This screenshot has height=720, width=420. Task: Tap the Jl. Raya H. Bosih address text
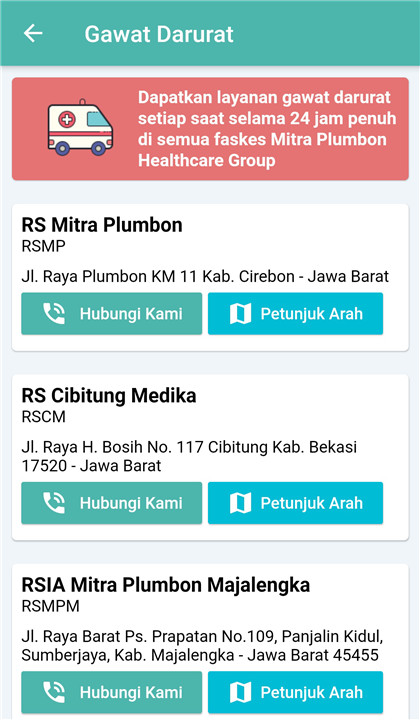[189, 456]
